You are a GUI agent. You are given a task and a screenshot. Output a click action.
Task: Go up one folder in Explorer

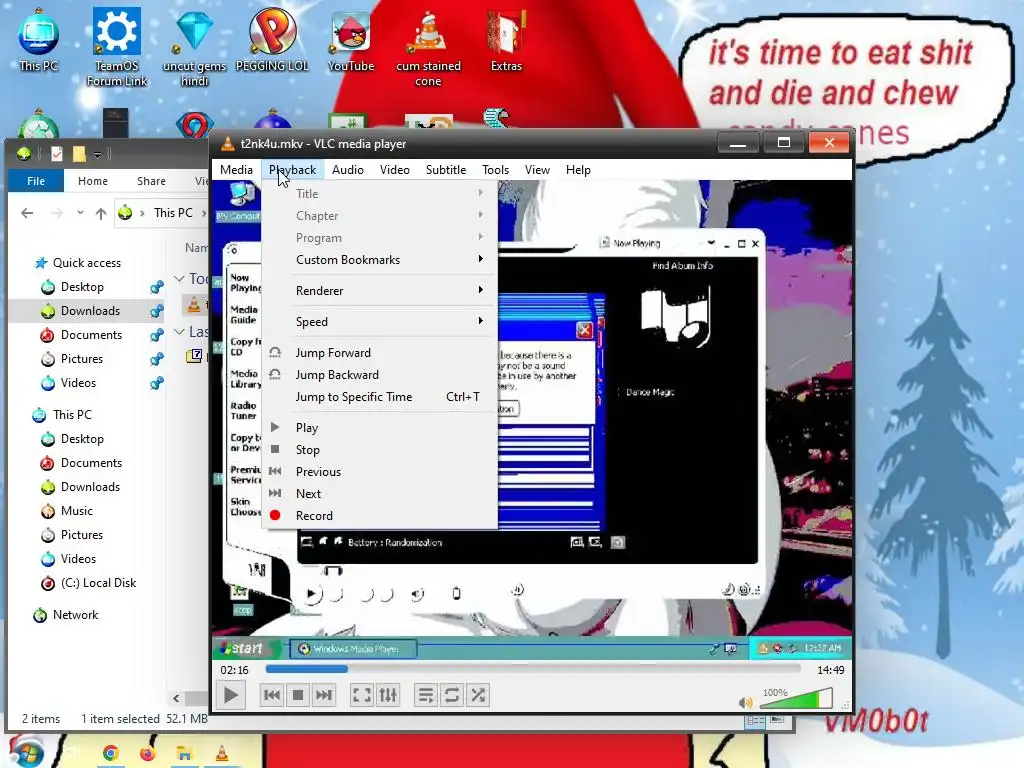101,213
